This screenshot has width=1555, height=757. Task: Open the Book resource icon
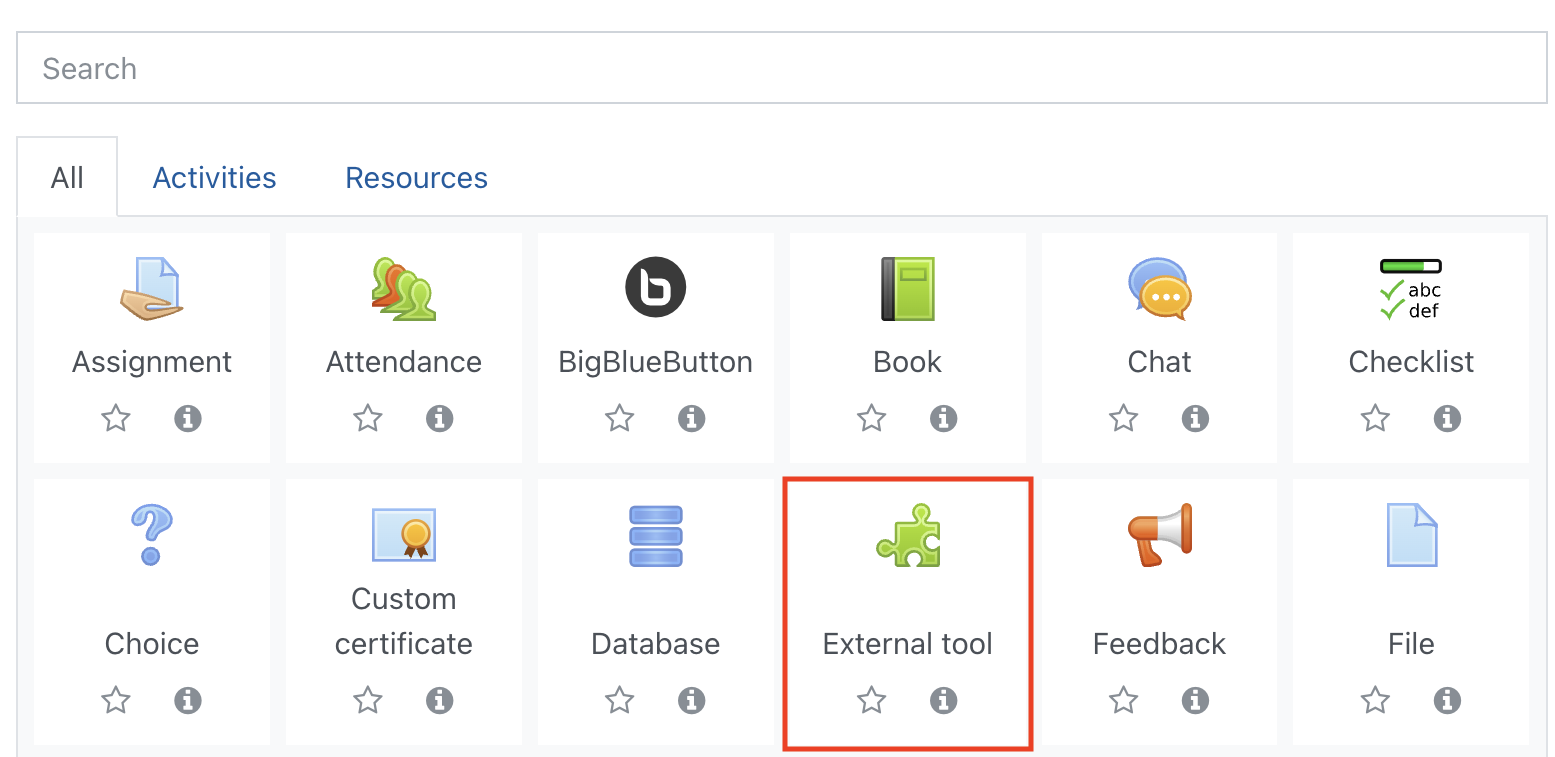click(907, 289)
